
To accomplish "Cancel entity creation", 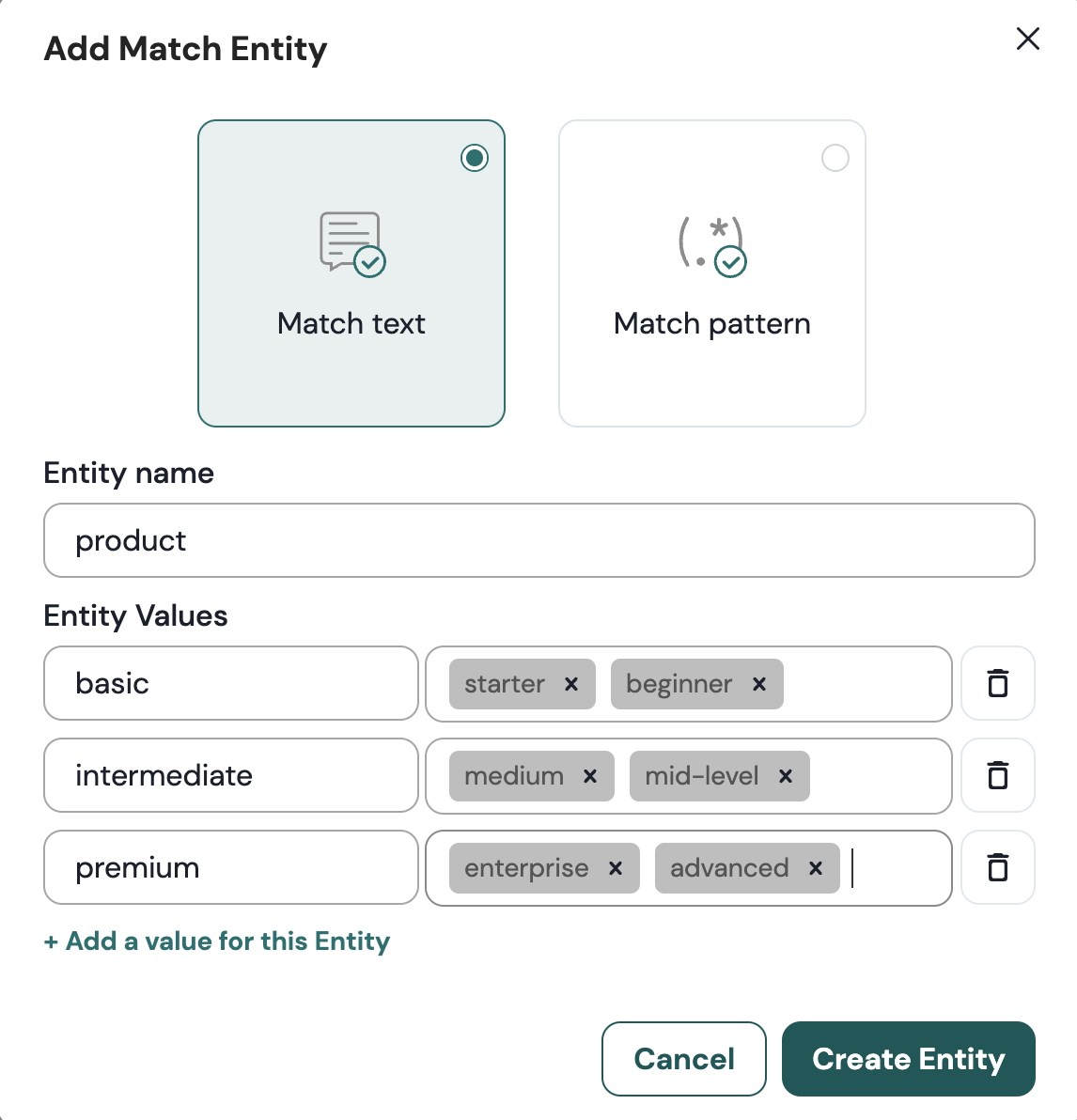I will click(x=683, y=1059).
